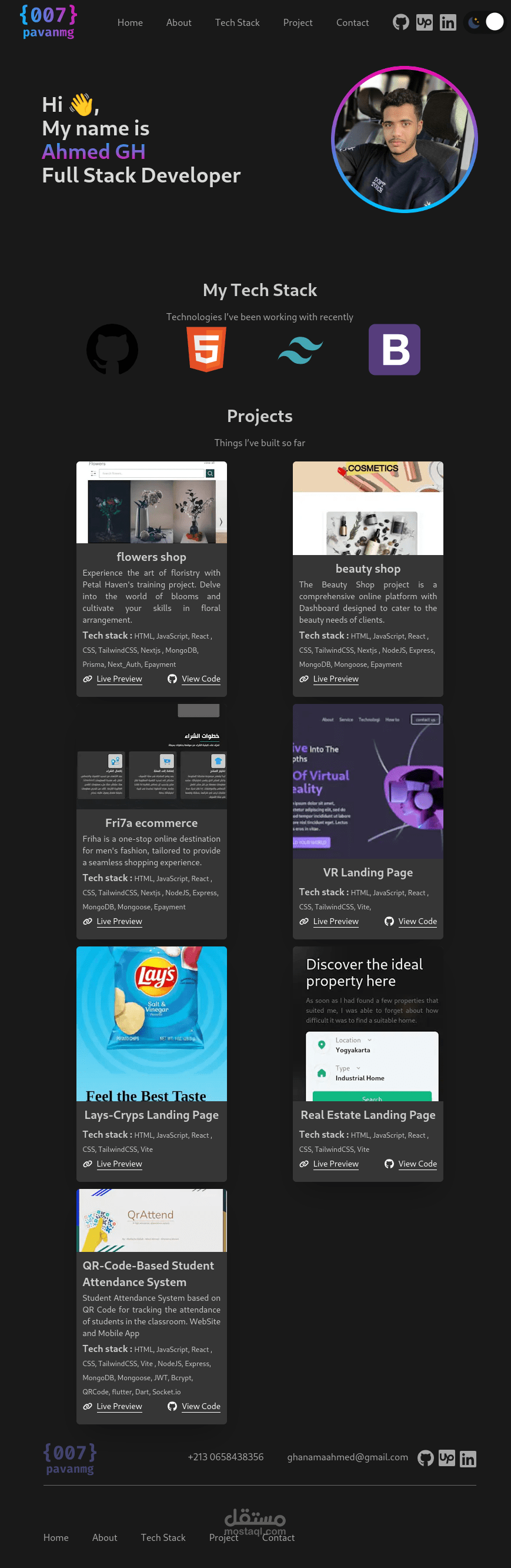This screenshot has width=511, height=1568.
Task: Select Project in the top navigation
Action: [x=298, y=22]
